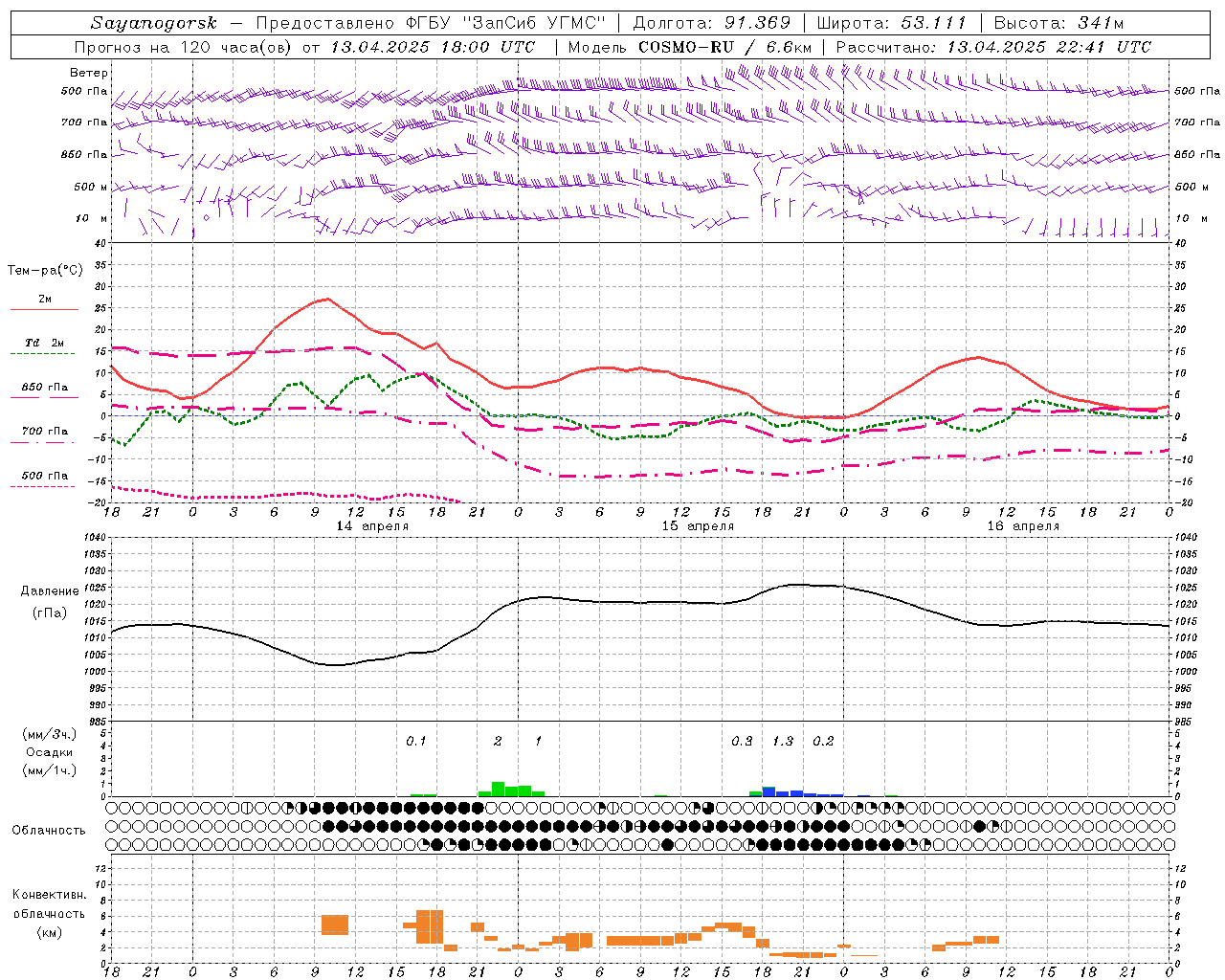The height and width of the screenshot is (980, 1225).
Task: Click the red temperature curve peak near 27°C
Action: (327, 299)
